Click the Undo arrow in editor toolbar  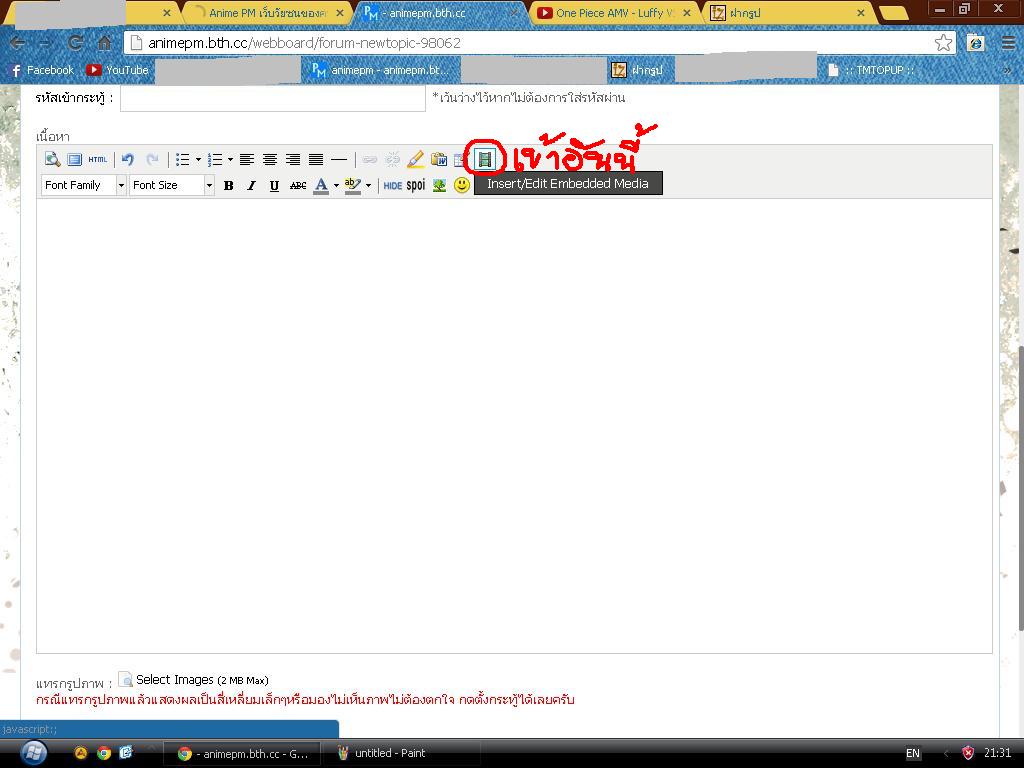tap(128, 159)
